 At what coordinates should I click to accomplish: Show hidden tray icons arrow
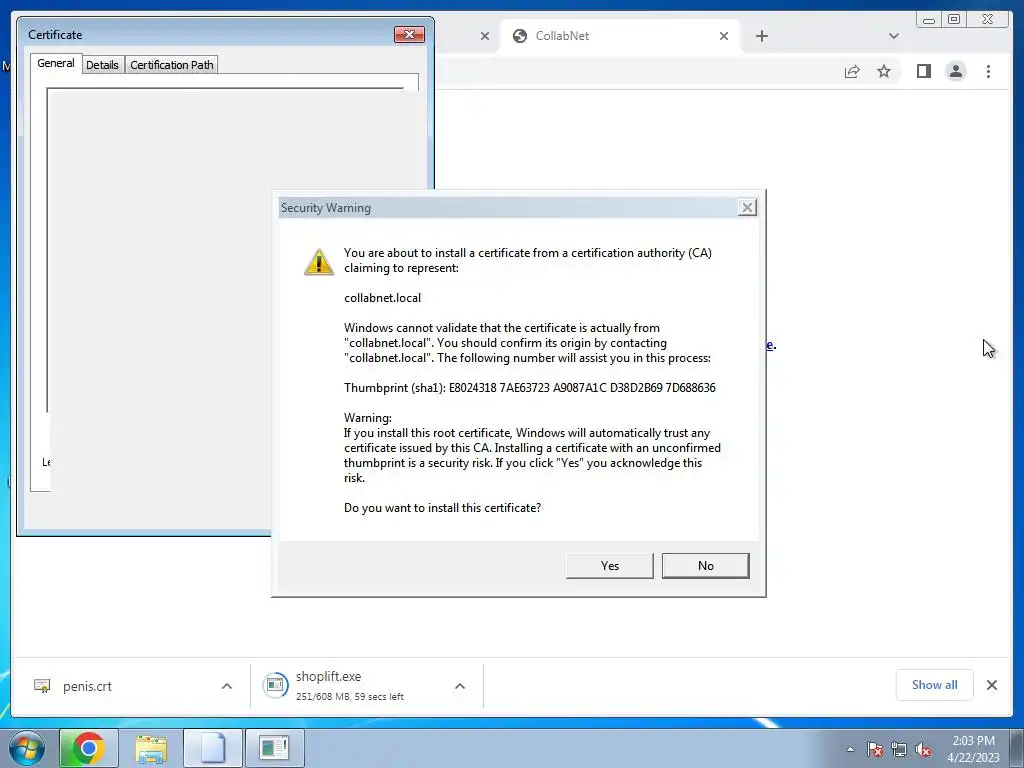[850, 749]
